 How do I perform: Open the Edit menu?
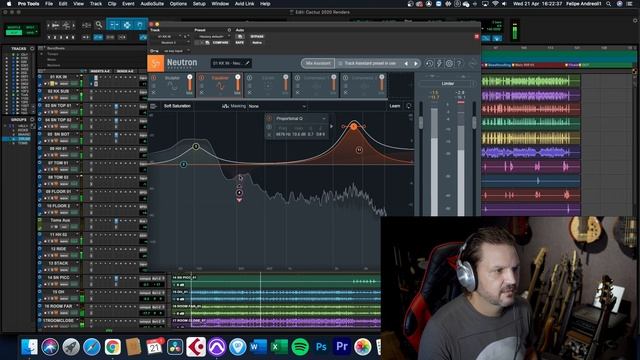(x=63, y=4)
